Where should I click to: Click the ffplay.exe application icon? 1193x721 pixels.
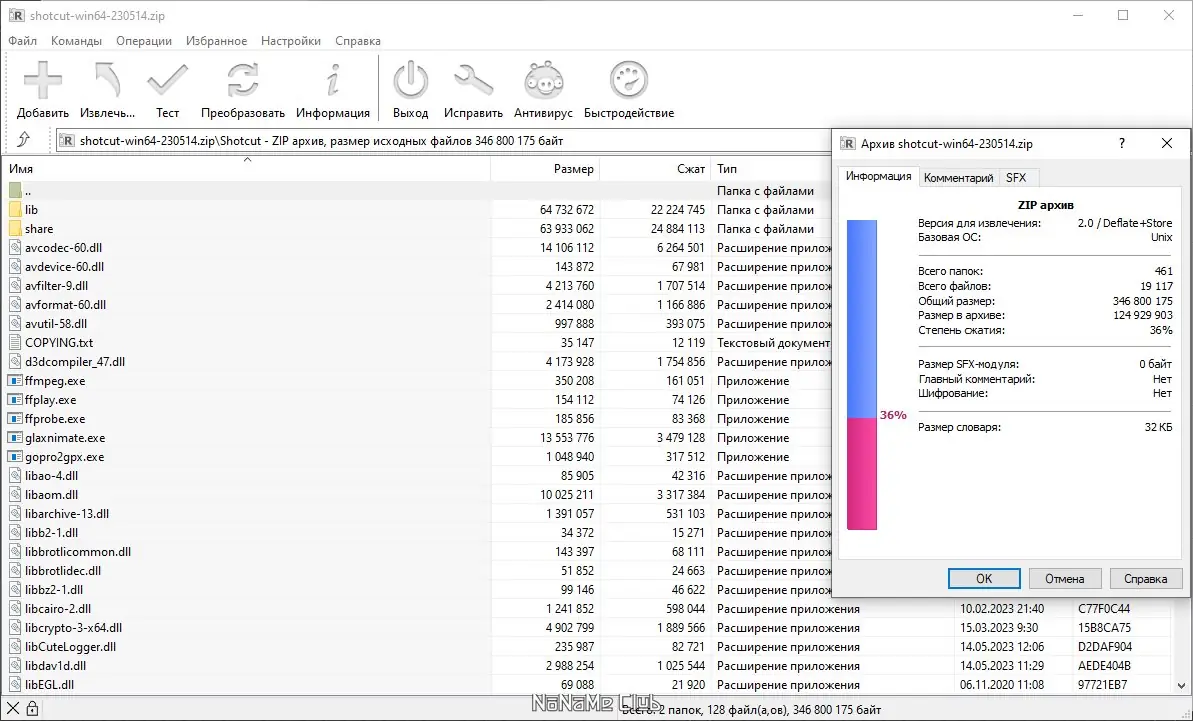[x=15, y=400]
